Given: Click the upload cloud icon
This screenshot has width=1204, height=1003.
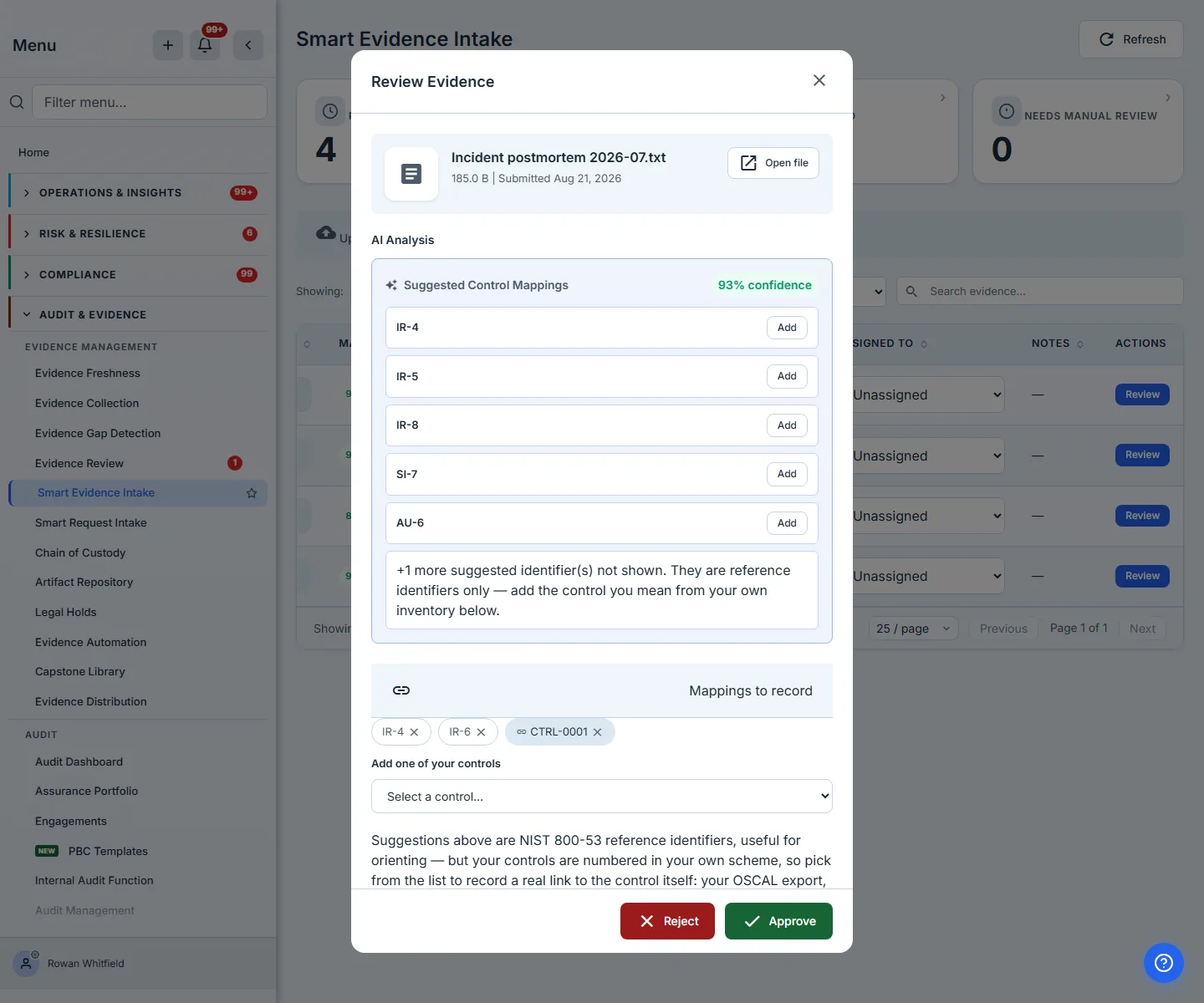Looking at the screenshot, I should pos(326,233).
